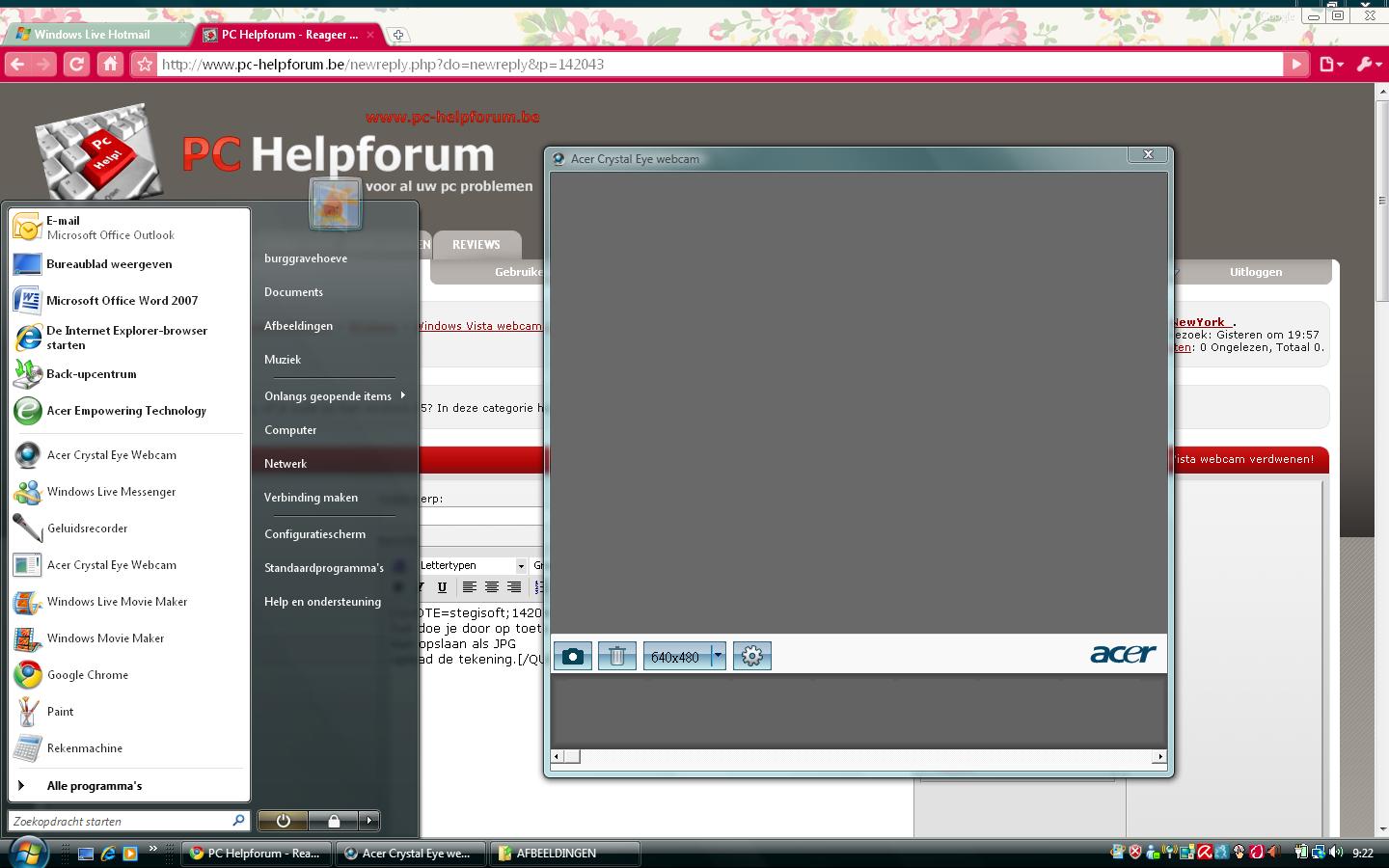Open the webcam gear settings icon
This screenshot has width=1389, height=868.
point(752,657)
